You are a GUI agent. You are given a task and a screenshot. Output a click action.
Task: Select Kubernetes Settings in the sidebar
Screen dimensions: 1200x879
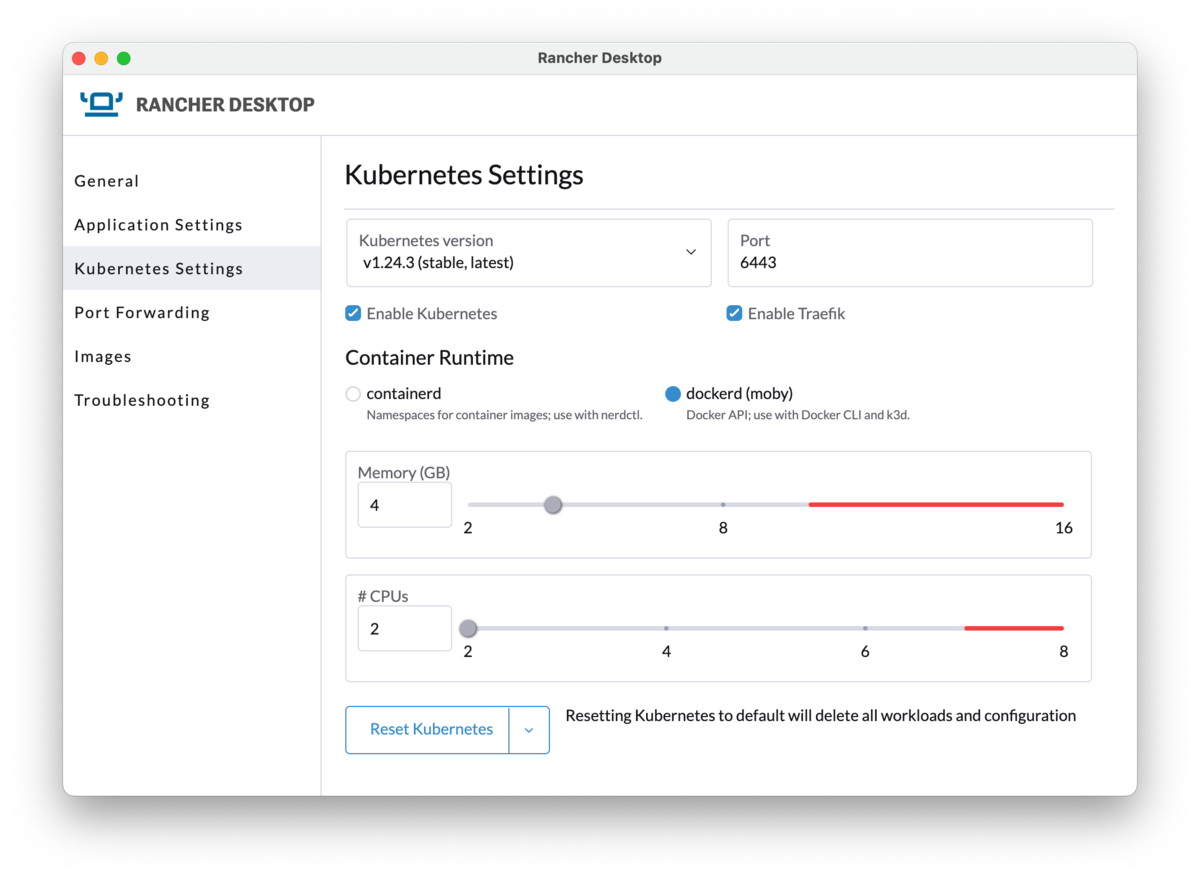[158, 268]
